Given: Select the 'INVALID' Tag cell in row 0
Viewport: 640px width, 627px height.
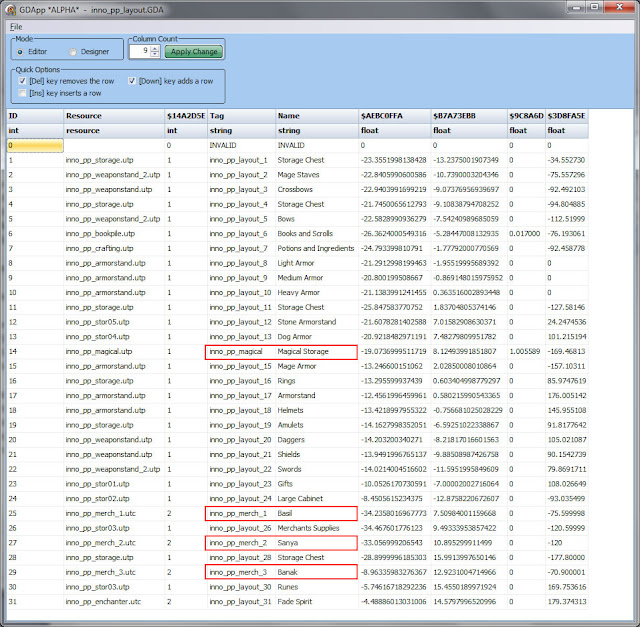Looking at the screenshot, I should point(241,145).
